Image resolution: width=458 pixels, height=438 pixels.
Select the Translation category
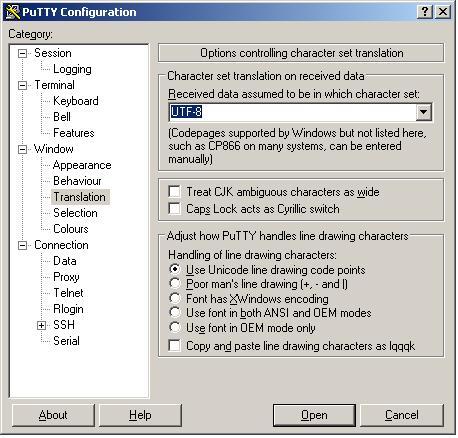[x=80, y=197]
